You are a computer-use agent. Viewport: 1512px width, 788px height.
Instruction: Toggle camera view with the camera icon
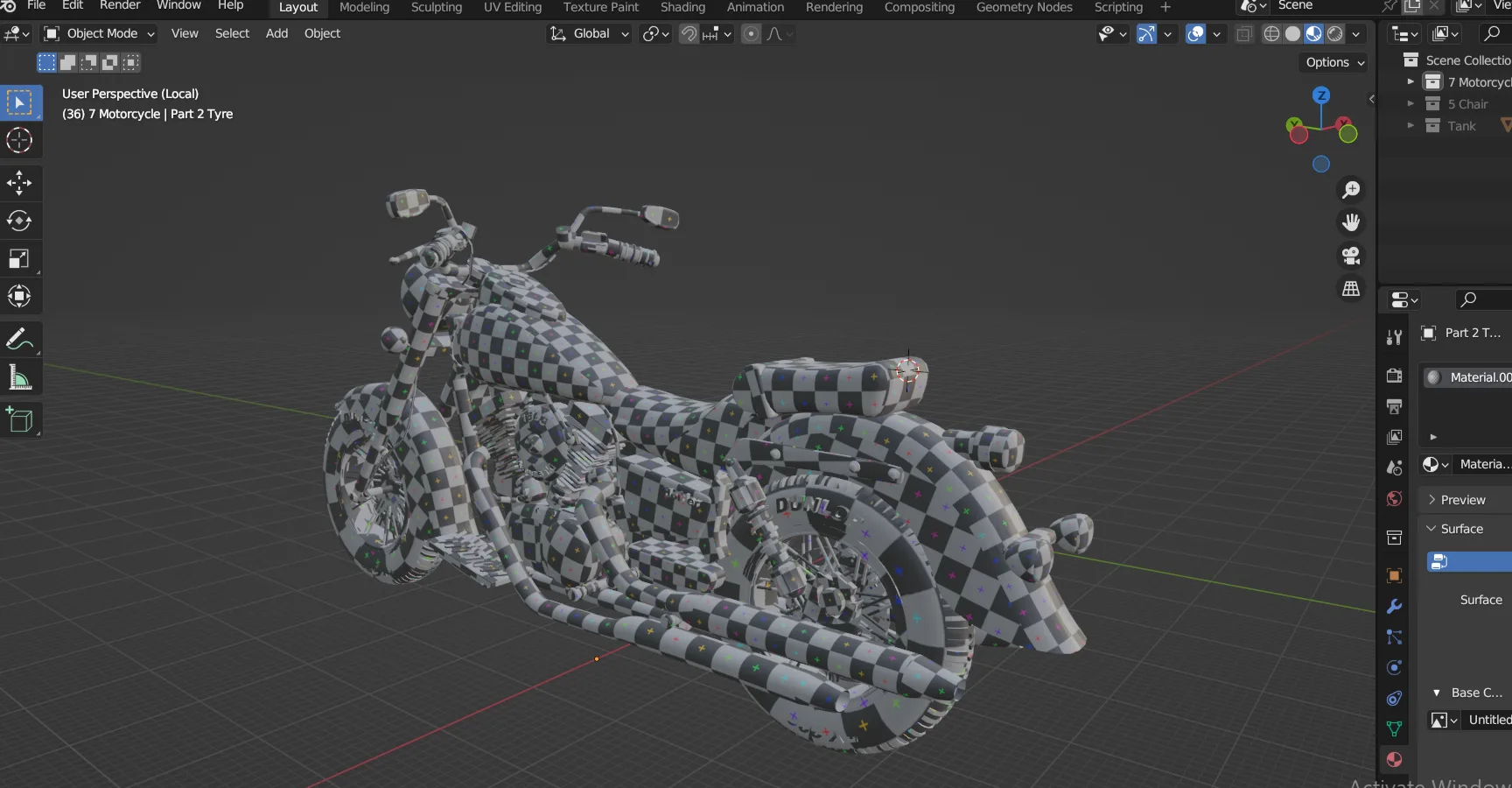point(1351,256)
